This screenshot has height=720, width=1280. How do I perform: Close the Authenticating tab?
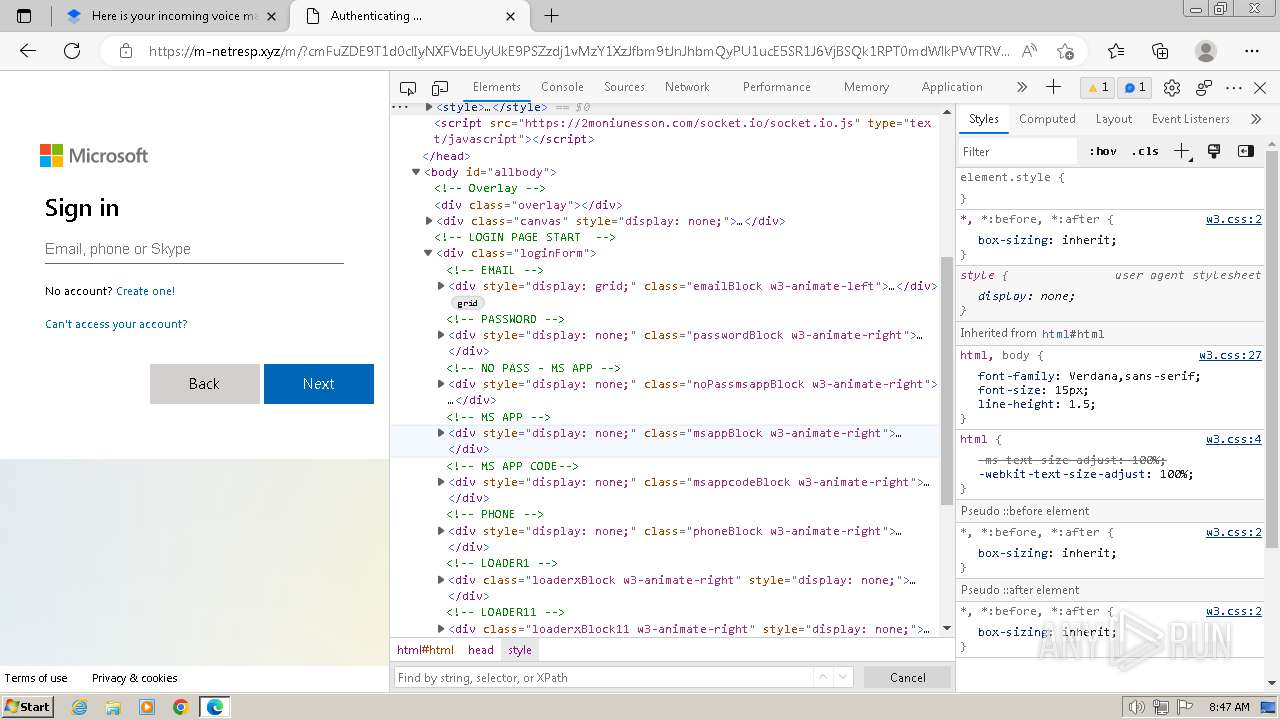click(x=511, y=16)
